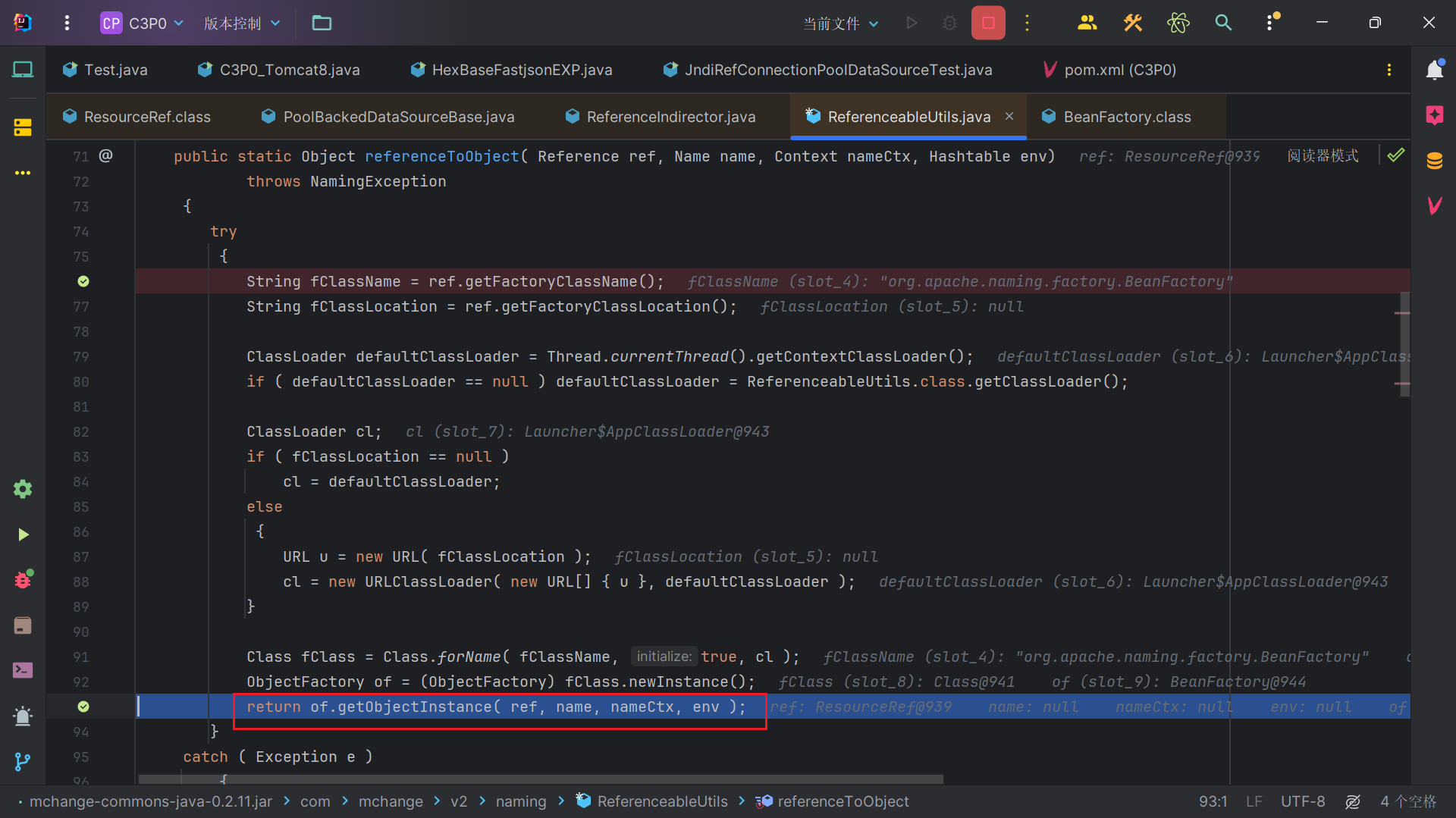Viewport: 1456px width, 818px height.
Task: Stop the running process with red square
Action: click(988, 23)
